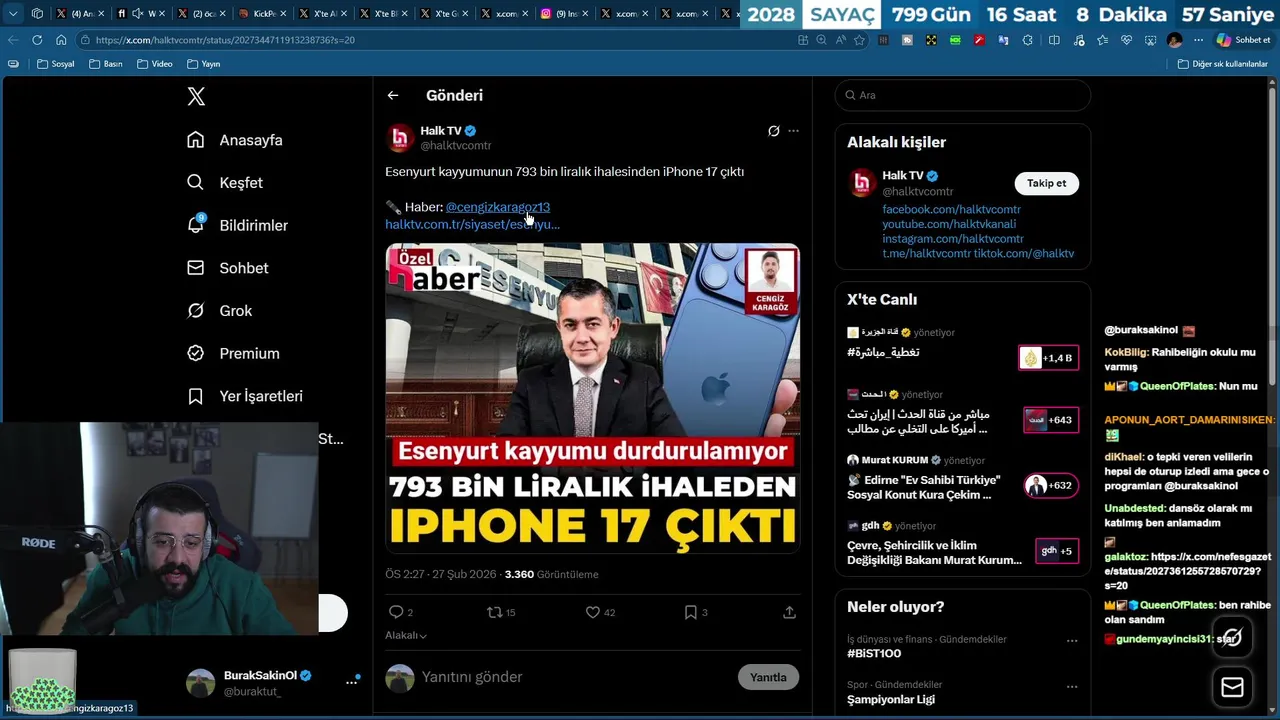
Task: Open browser profile avatar
Action: click(1175, 40)
